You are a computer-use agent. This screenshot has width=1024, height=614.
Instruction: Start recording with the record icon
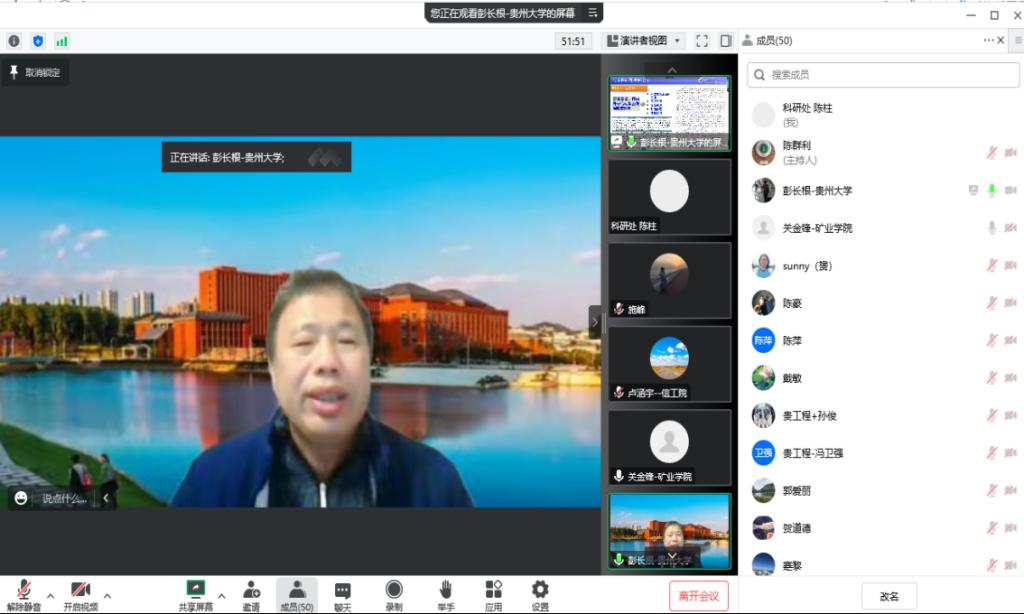click(394, 590)
